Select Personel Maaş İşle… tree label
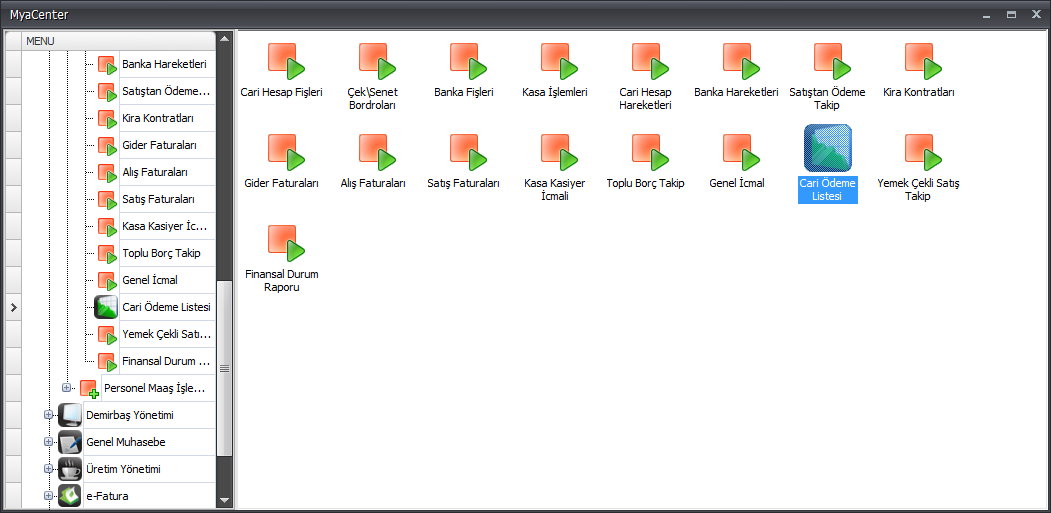Image resolution: width=1051 pixels, height=513 pixels. click(x=155, y=388)
